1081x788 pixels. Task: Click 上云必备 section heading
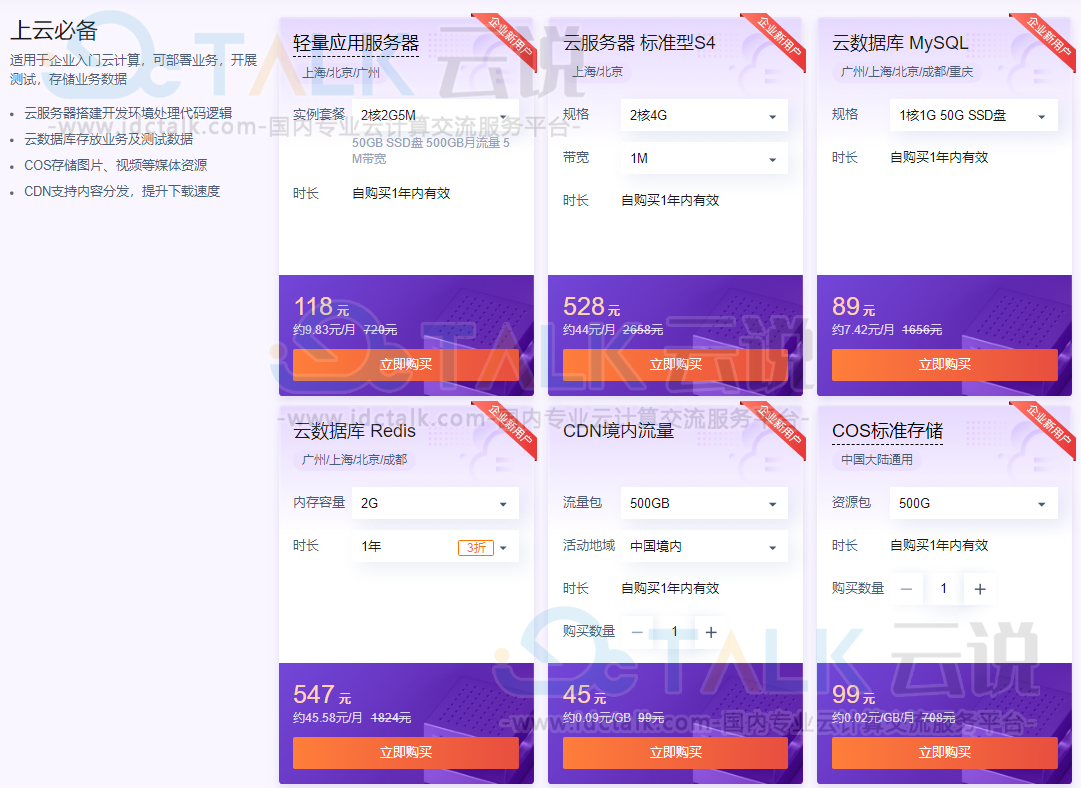click(54, 30)
